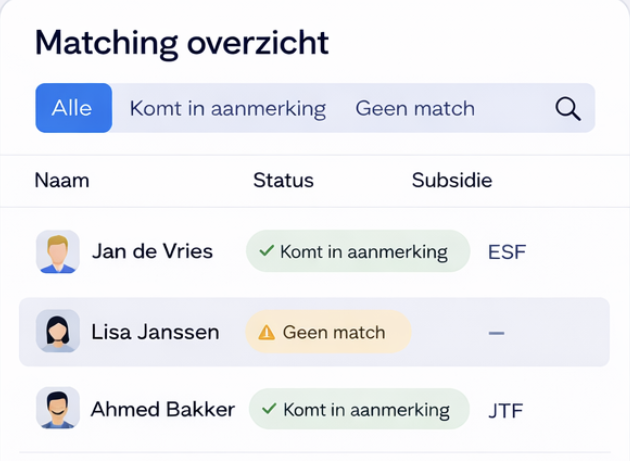Image resolution: width=630 pixels, height=461 pixels.
Task: Click Lisa Janssen's Geen match badge
Action: point(328,332)
